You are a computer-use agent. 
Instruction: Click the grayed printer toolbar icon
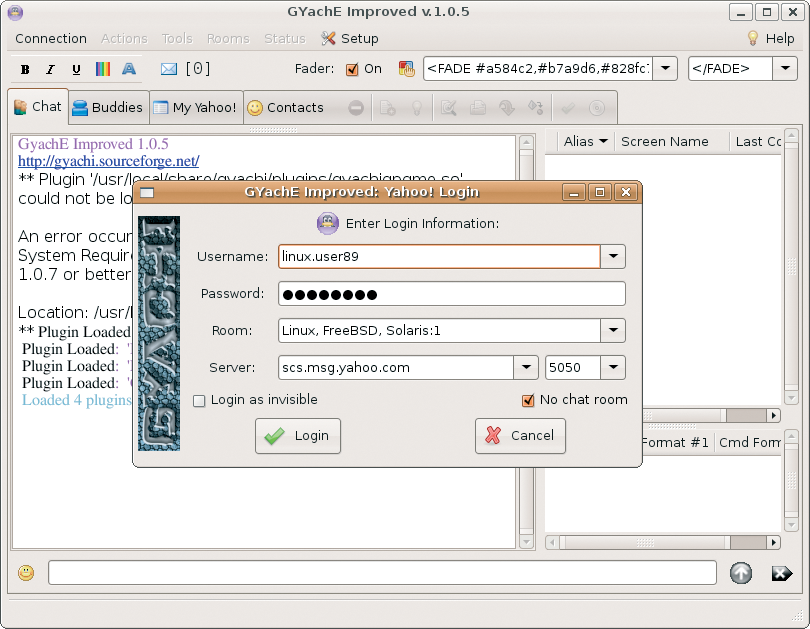point(478,108)
